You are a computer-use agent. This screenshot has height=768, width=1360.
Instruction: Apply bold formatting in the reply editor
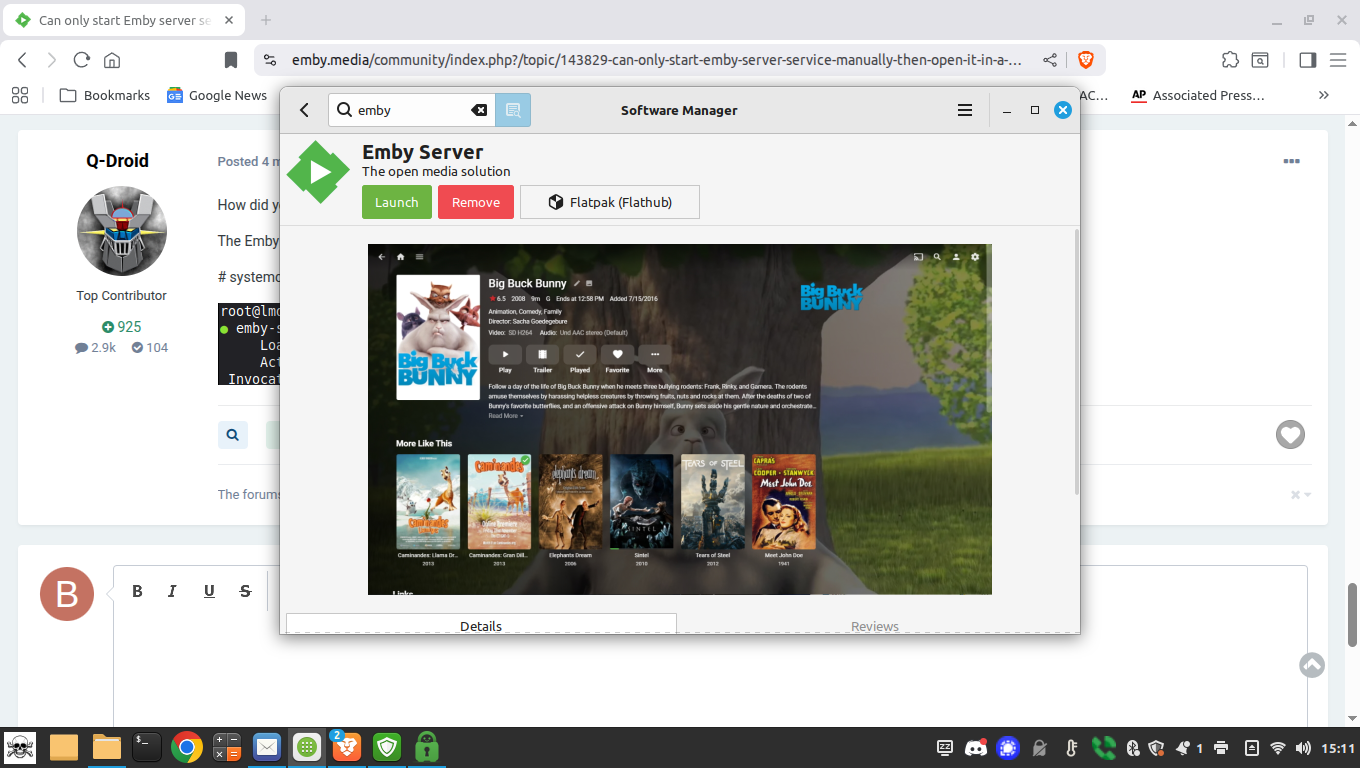[138, 591]
